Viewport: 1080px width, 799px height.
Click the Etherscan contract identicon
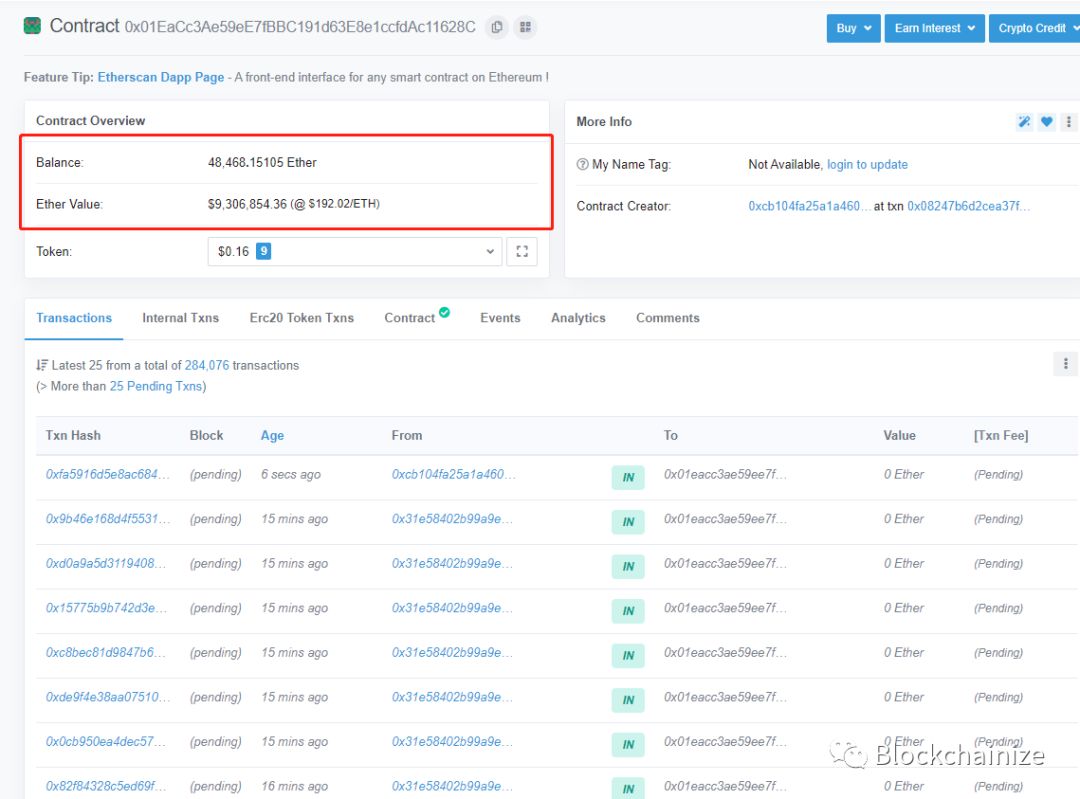[32, 26]
